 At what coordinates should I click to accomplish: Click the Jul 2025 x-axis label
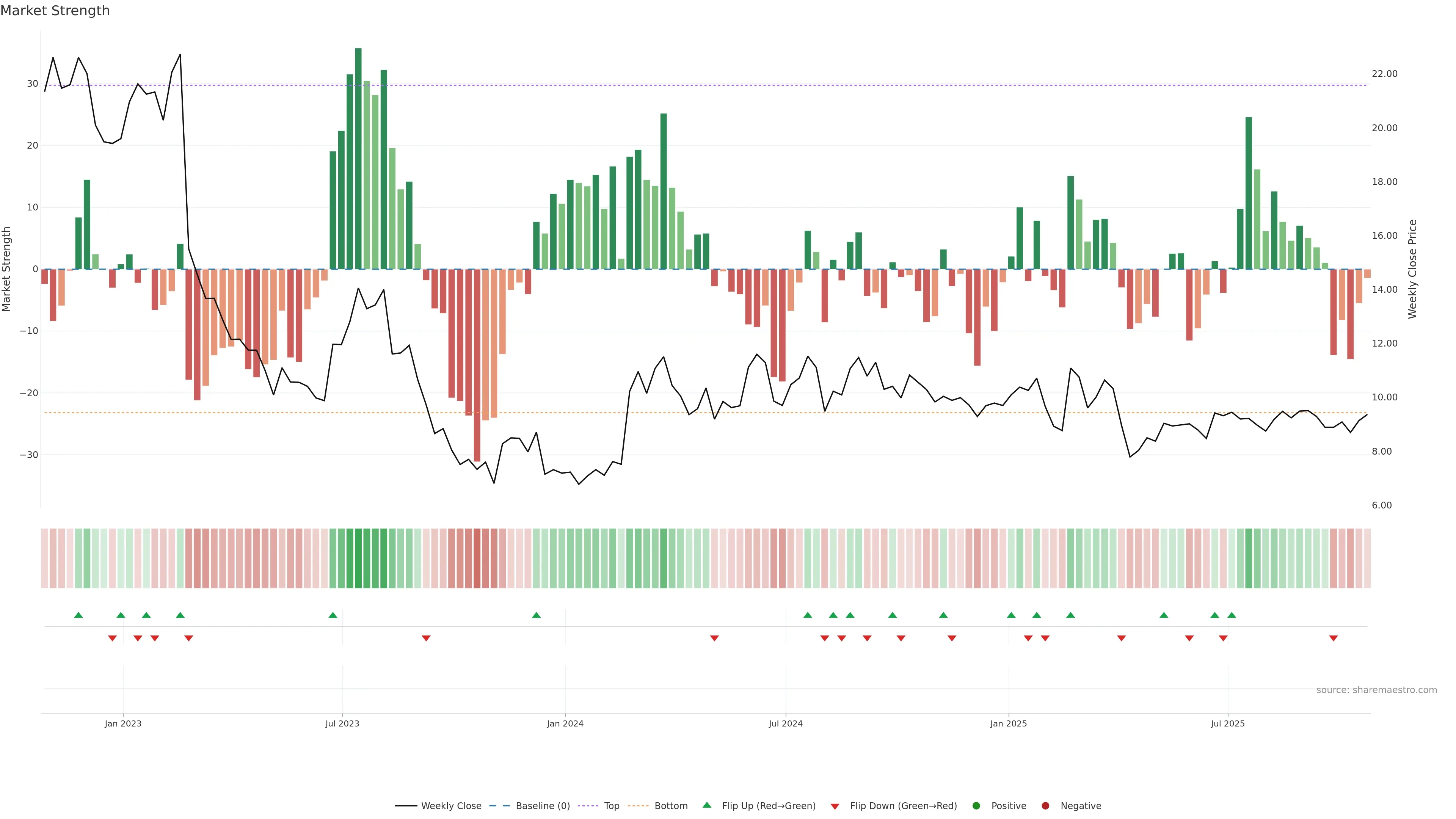pos(1227,723)
